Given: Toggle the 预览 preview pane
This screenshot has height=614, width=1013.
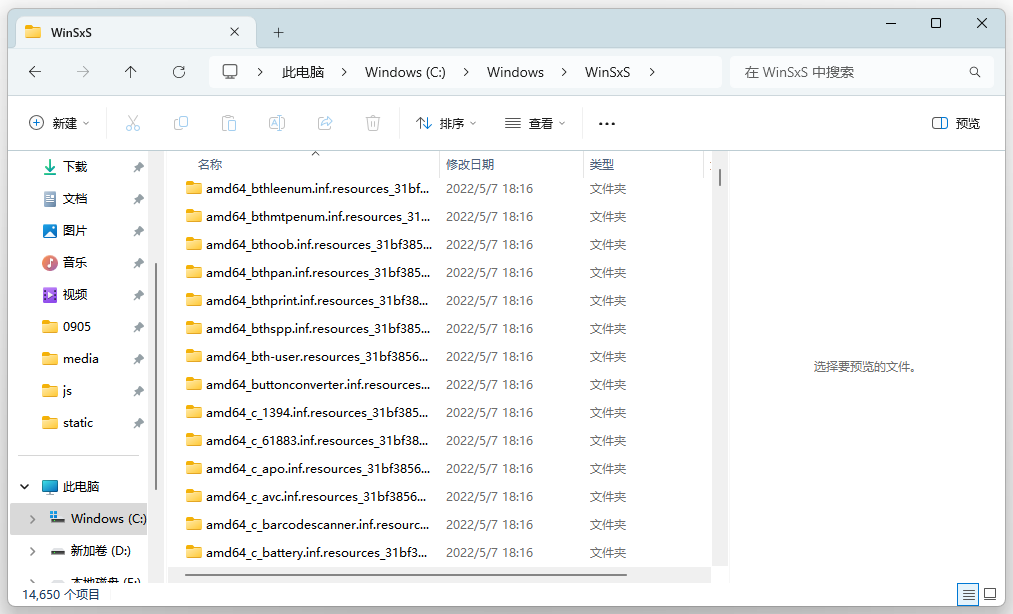Looking at the screenshot, I should 956,123.
